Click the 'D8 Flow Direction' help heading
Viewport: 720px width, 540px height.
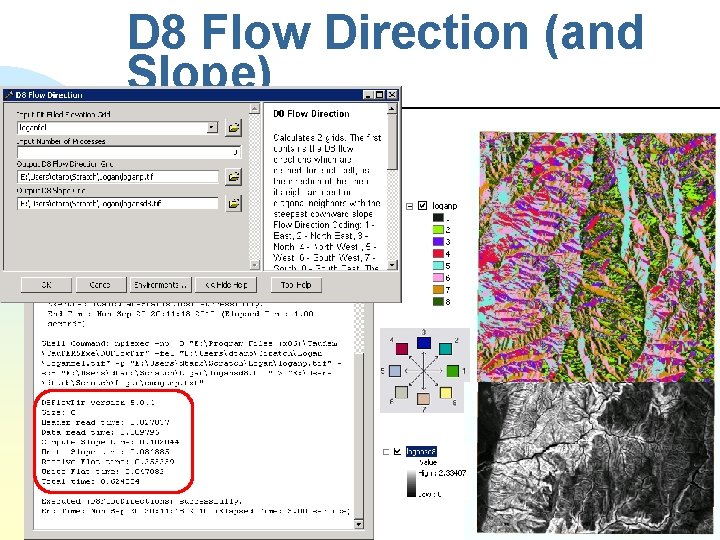tap(311, 114)
